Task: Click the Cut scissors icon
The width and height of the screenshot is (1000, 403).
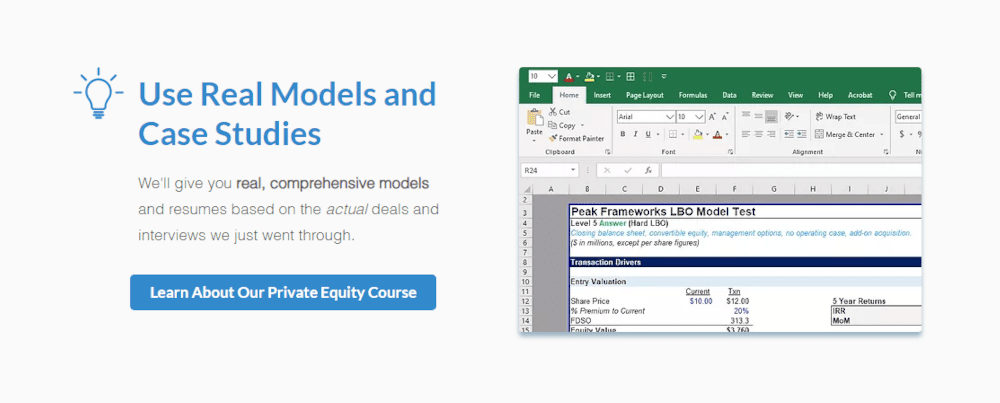Action: pos(552,112)
